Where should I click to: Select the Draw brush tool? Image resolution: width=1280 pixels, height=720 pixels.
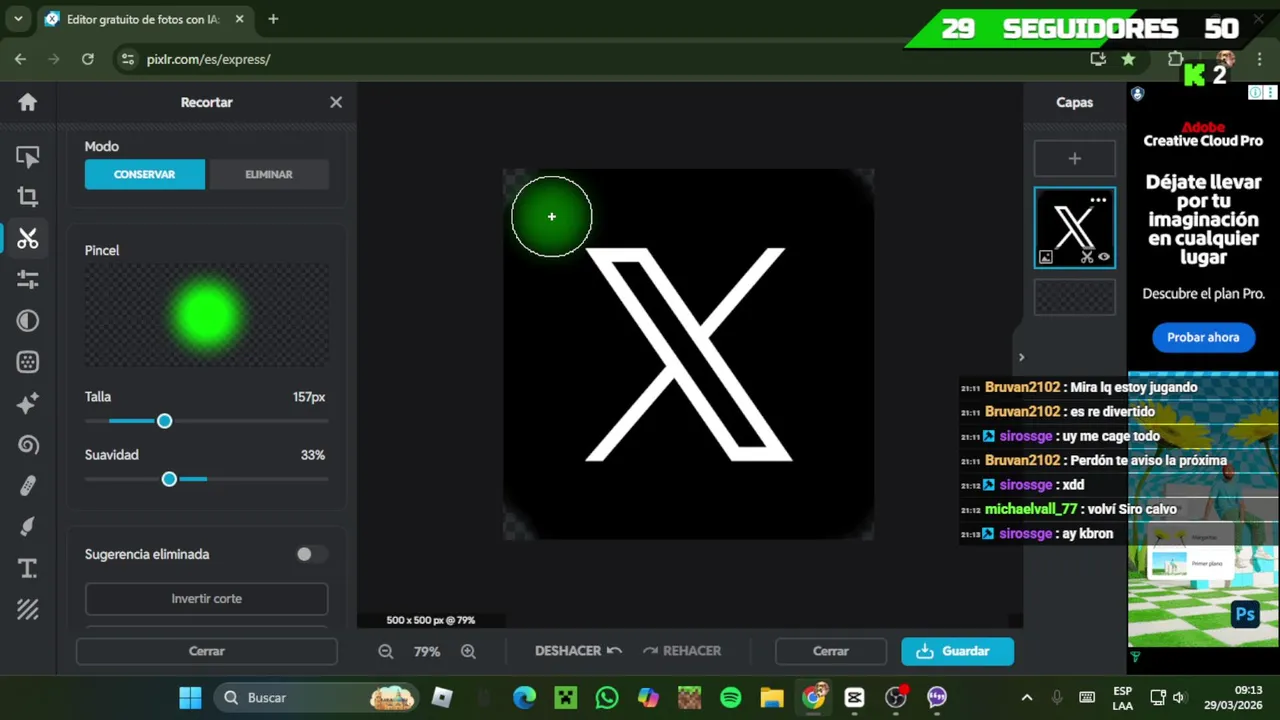coord(28,527)
